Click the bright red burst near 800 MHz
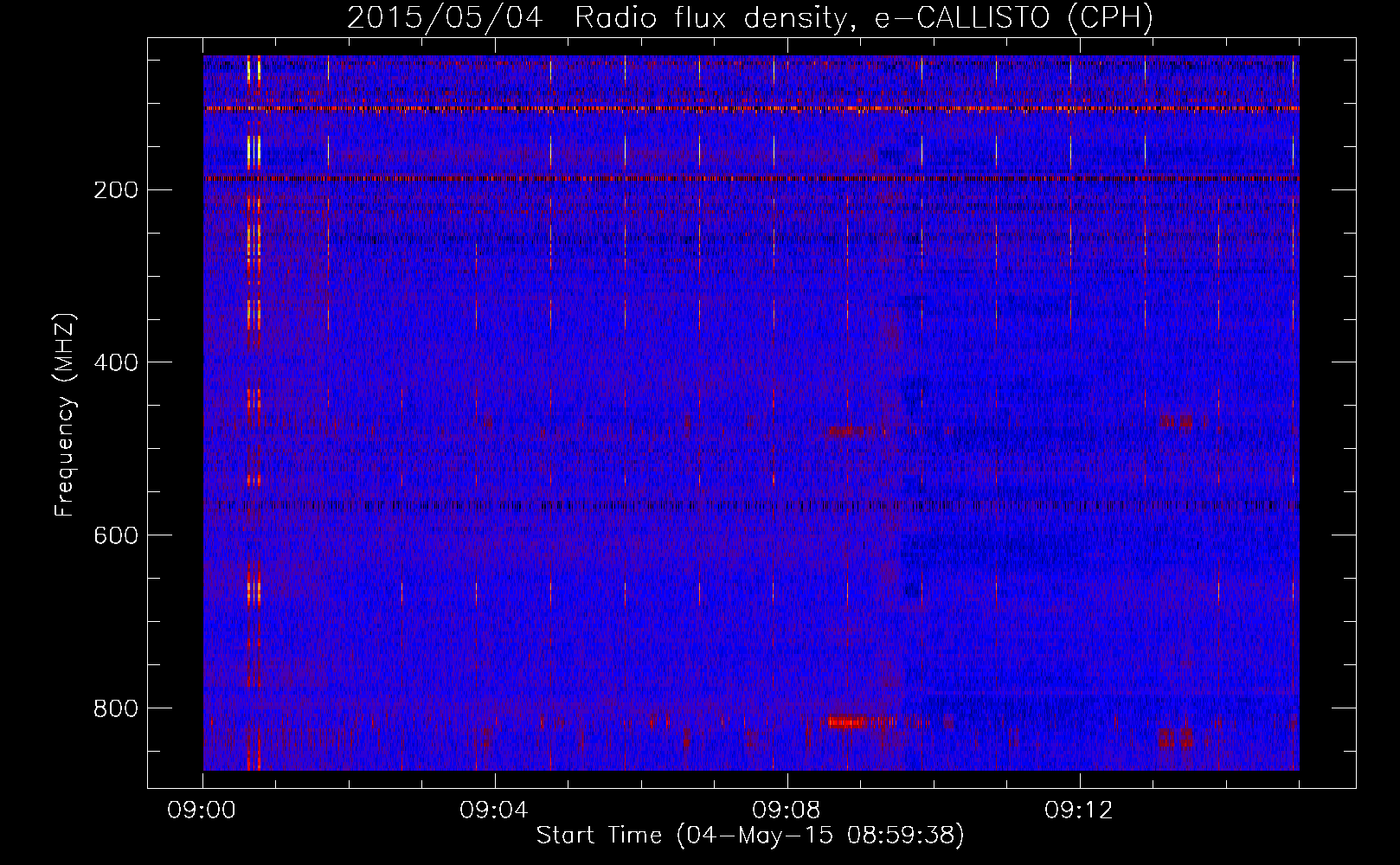The width and height of the screenshot is (1400, 865). click(x=848, y=721)
